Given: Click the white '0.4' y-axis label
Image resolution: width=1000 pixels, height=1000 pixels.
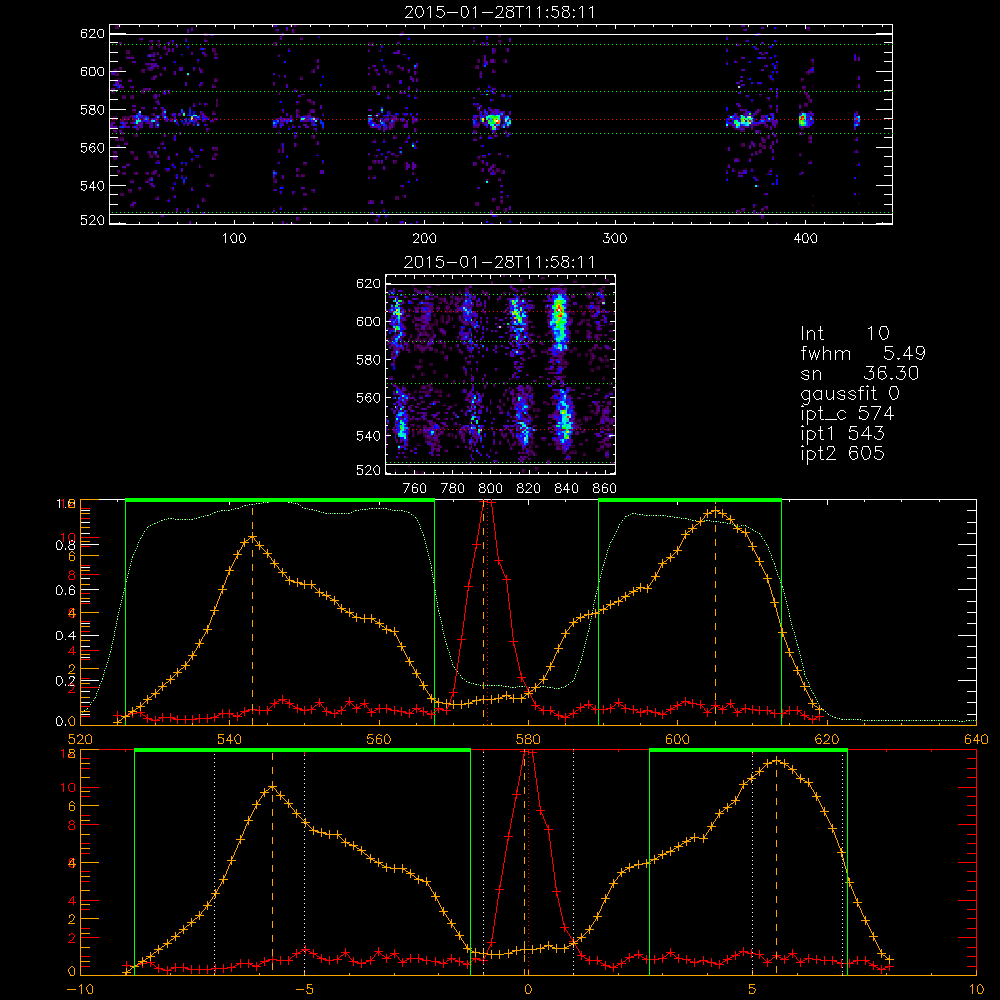Looking at the screenshot, I should [x=65, y=636].
